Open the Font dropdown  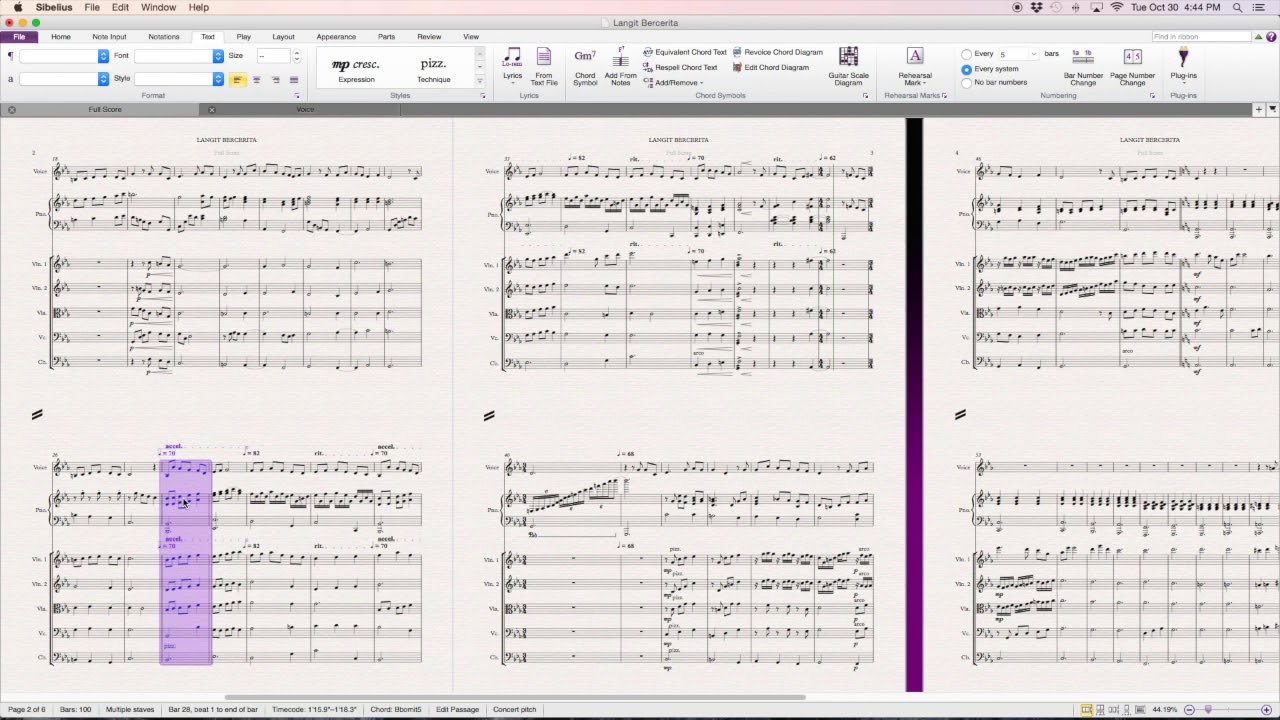point(218,56)
